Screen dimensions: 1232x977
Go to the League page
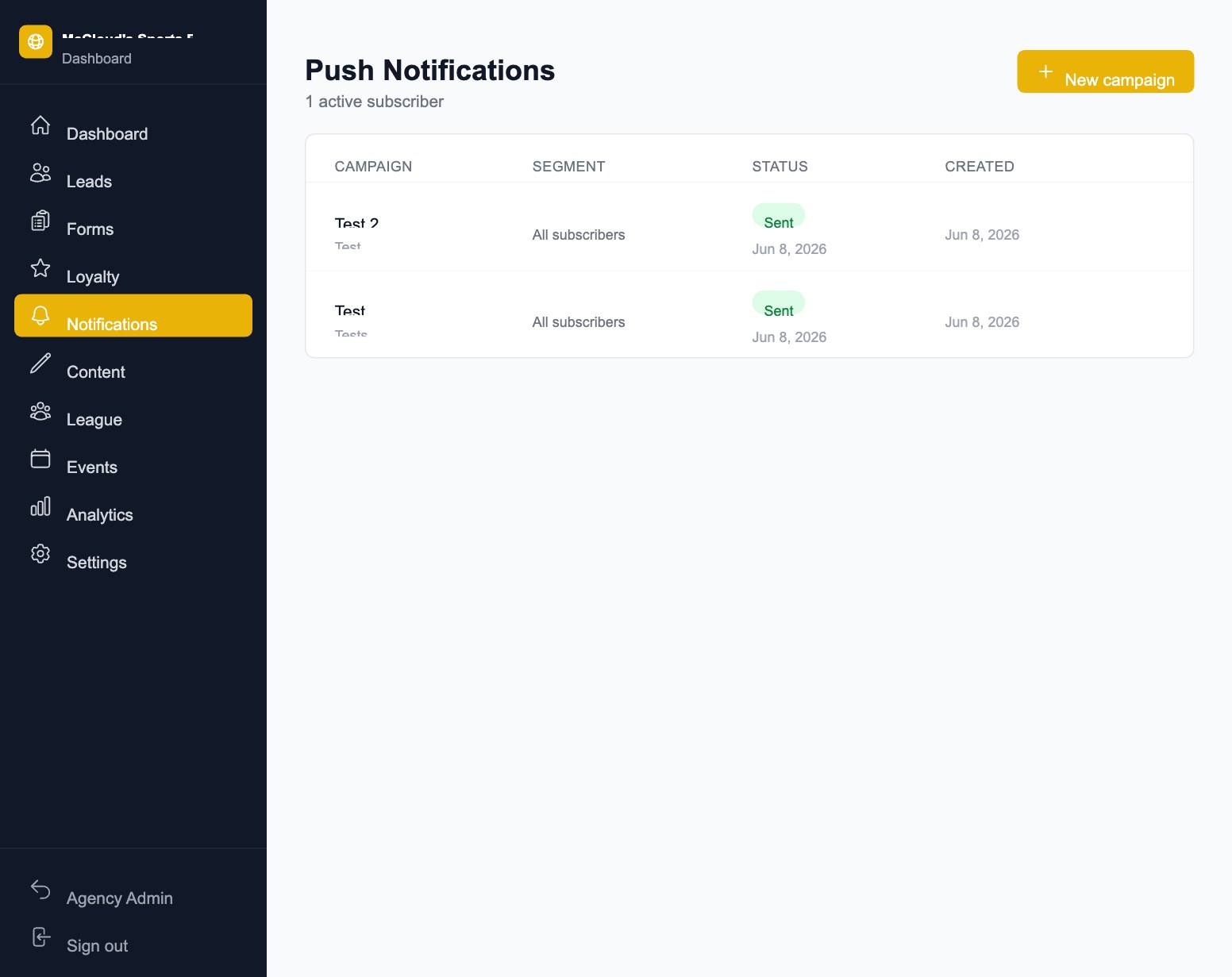(x=133, y=411)
